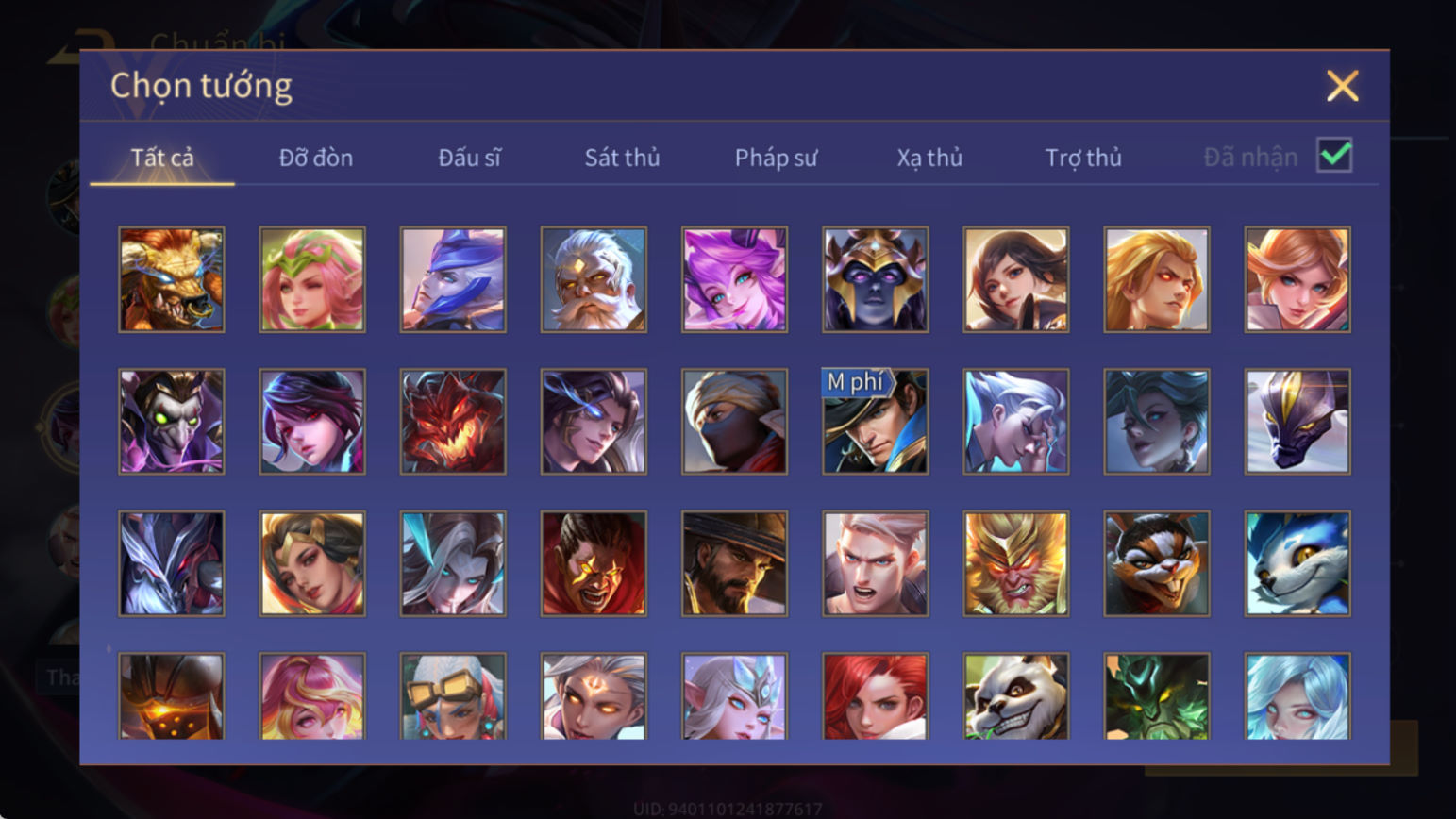This screenshot has height=819, width=1456.
Task: View the 'Trợ thủ' tab
Action: pyautogui.click(x=1083, y=158)
